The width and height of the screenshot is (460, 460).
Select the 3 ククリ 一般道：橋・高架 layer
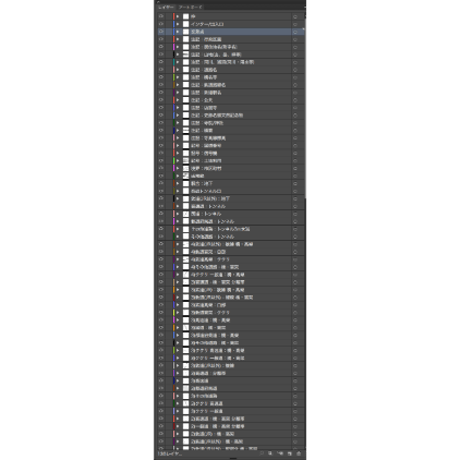click(x=230, y=358)
